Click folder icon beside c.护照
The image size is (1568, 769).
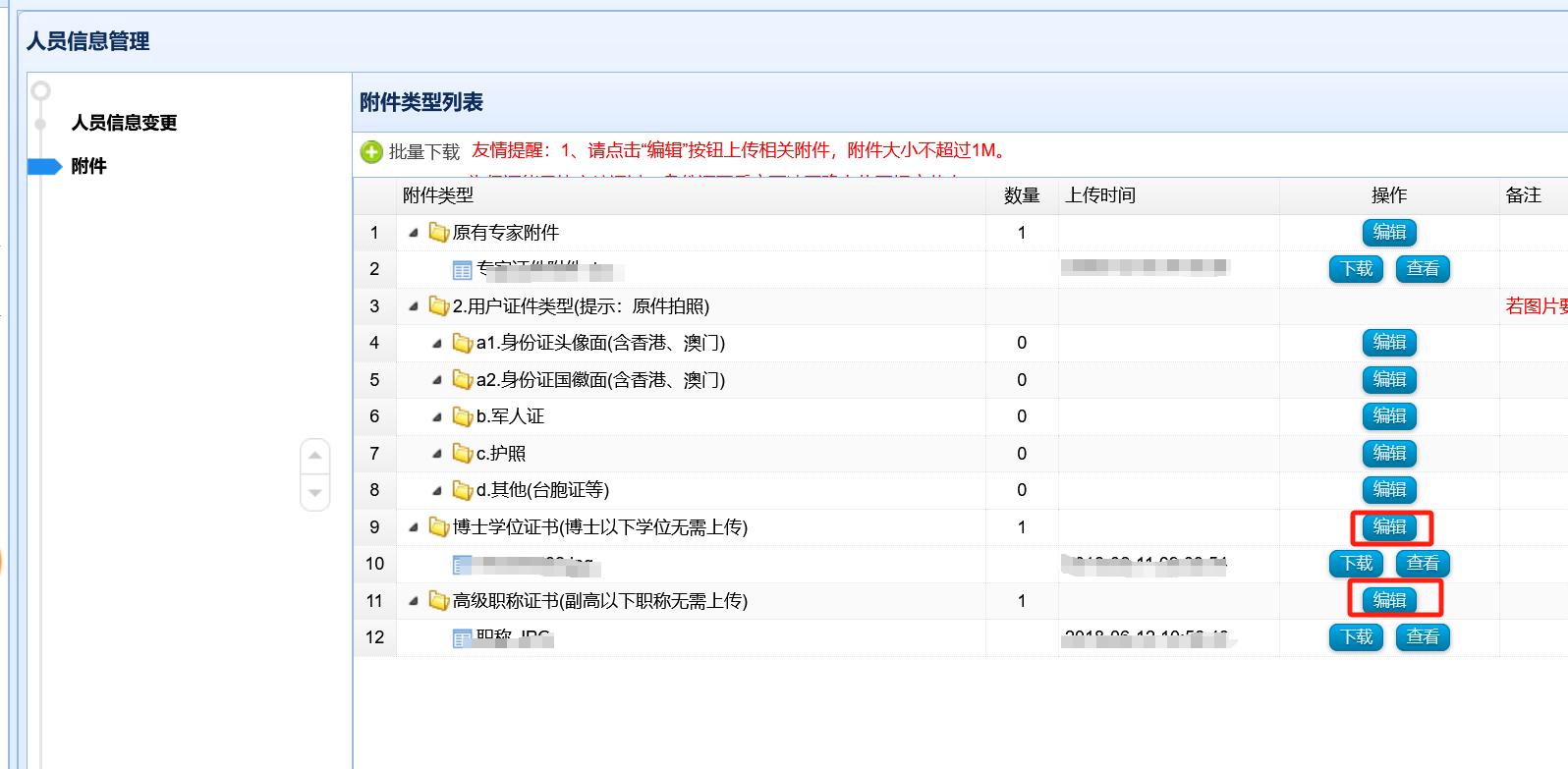pos(463,454)
